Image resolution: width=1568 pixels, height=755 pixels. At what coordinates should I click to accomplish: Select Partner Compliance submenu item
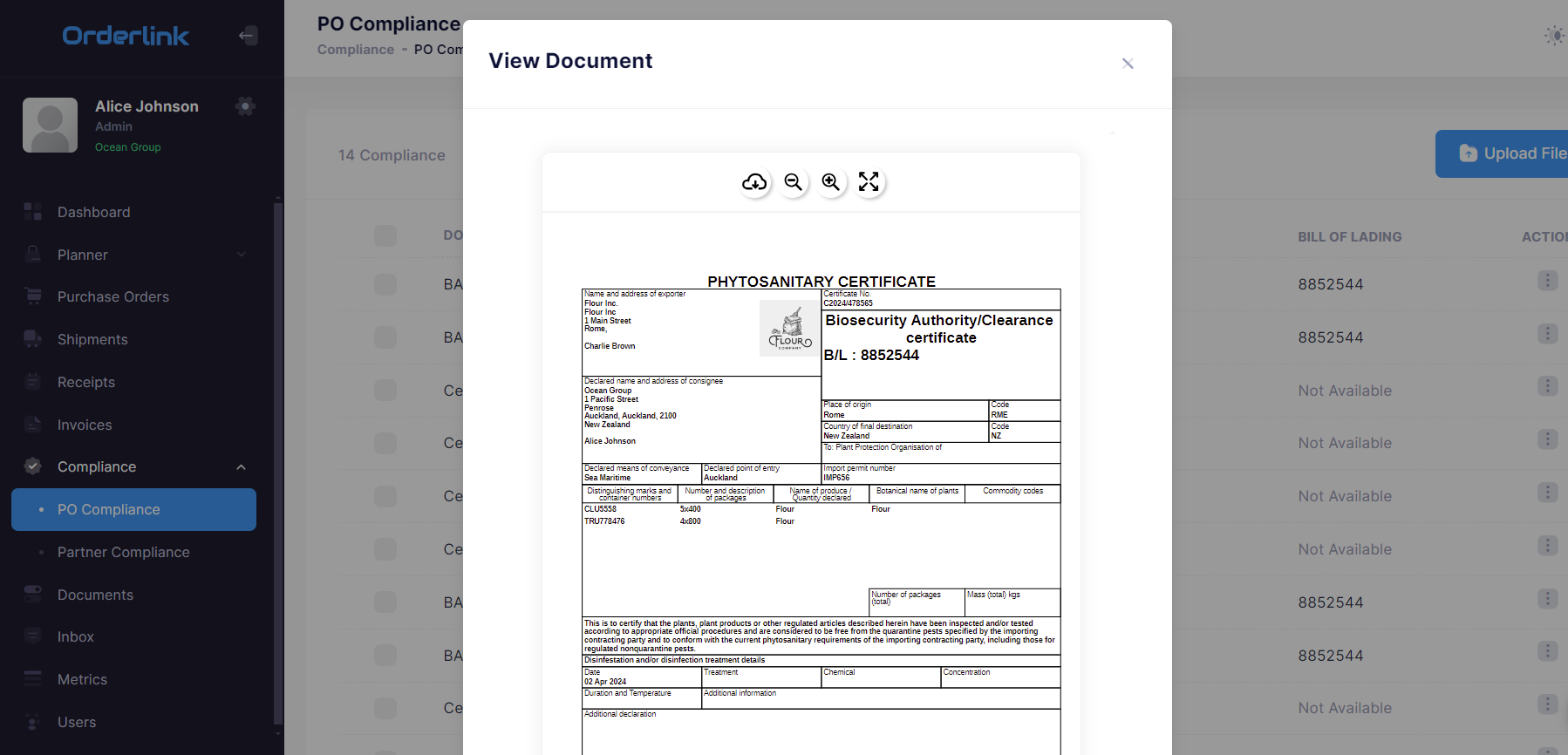pos(123,552)
